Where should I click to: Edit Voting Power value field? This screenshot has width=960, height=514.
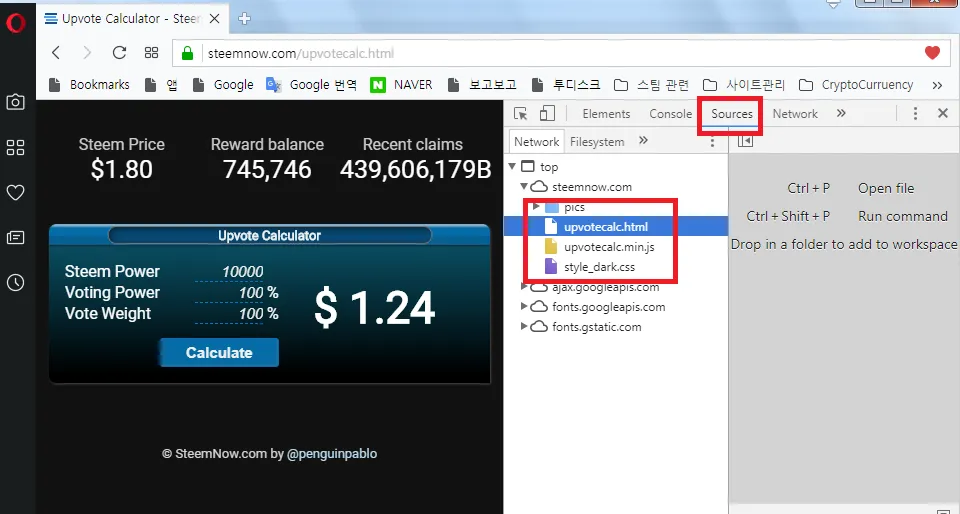coord(230,293)
